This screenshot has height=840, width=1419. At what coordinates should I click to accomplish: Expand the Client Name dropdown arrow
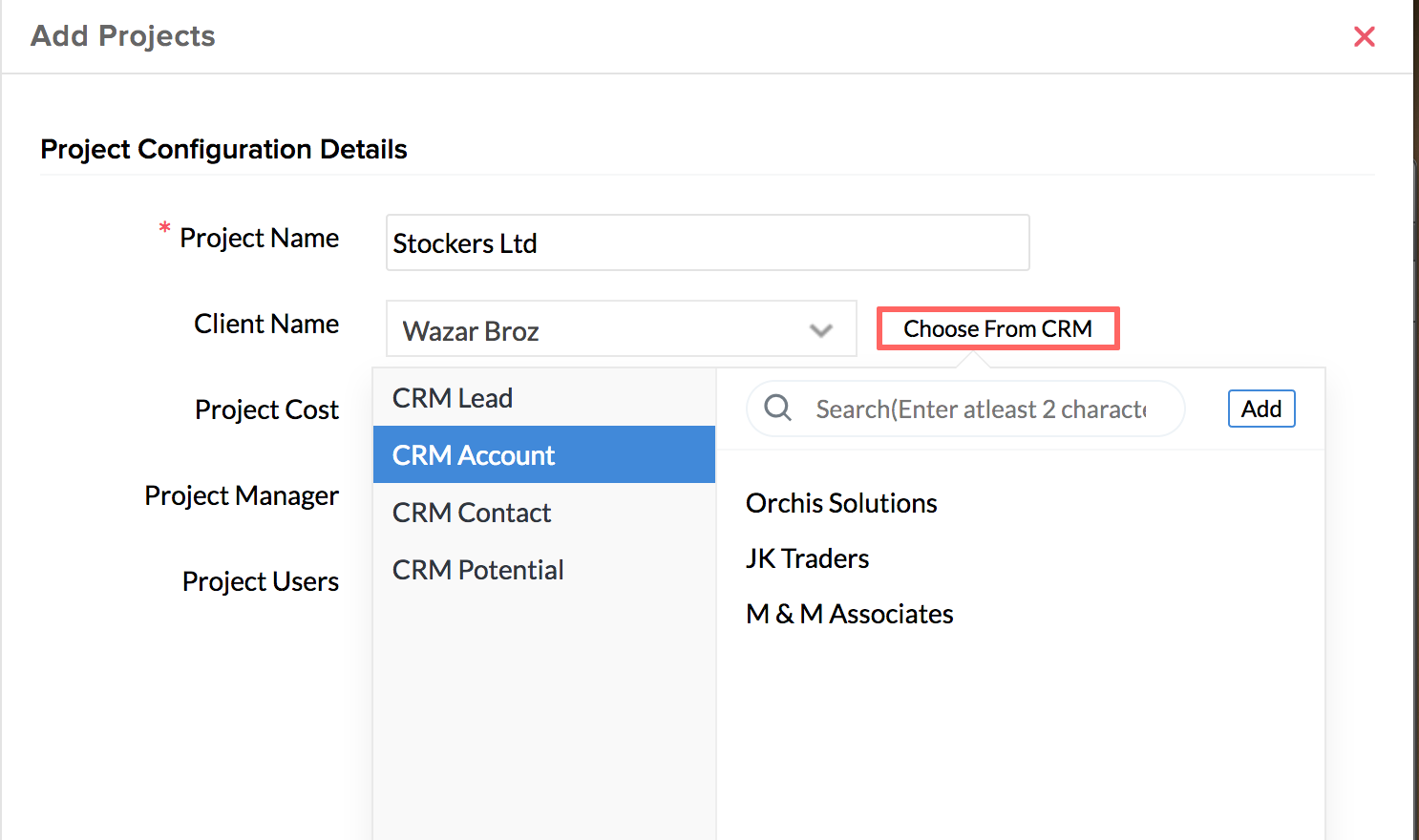click(820, 330)
